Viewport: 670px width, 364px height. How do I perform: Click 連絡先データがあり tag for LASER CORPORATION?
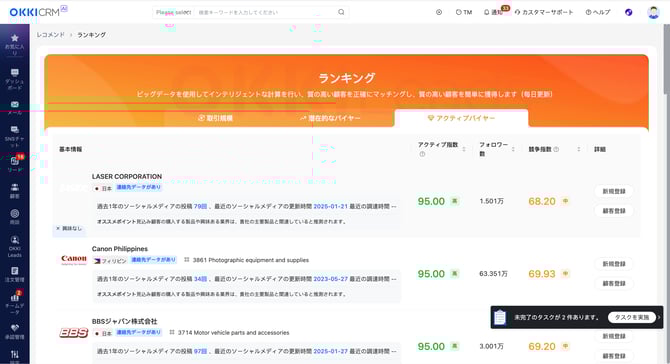pyautogui.click(x=138, y=188)
